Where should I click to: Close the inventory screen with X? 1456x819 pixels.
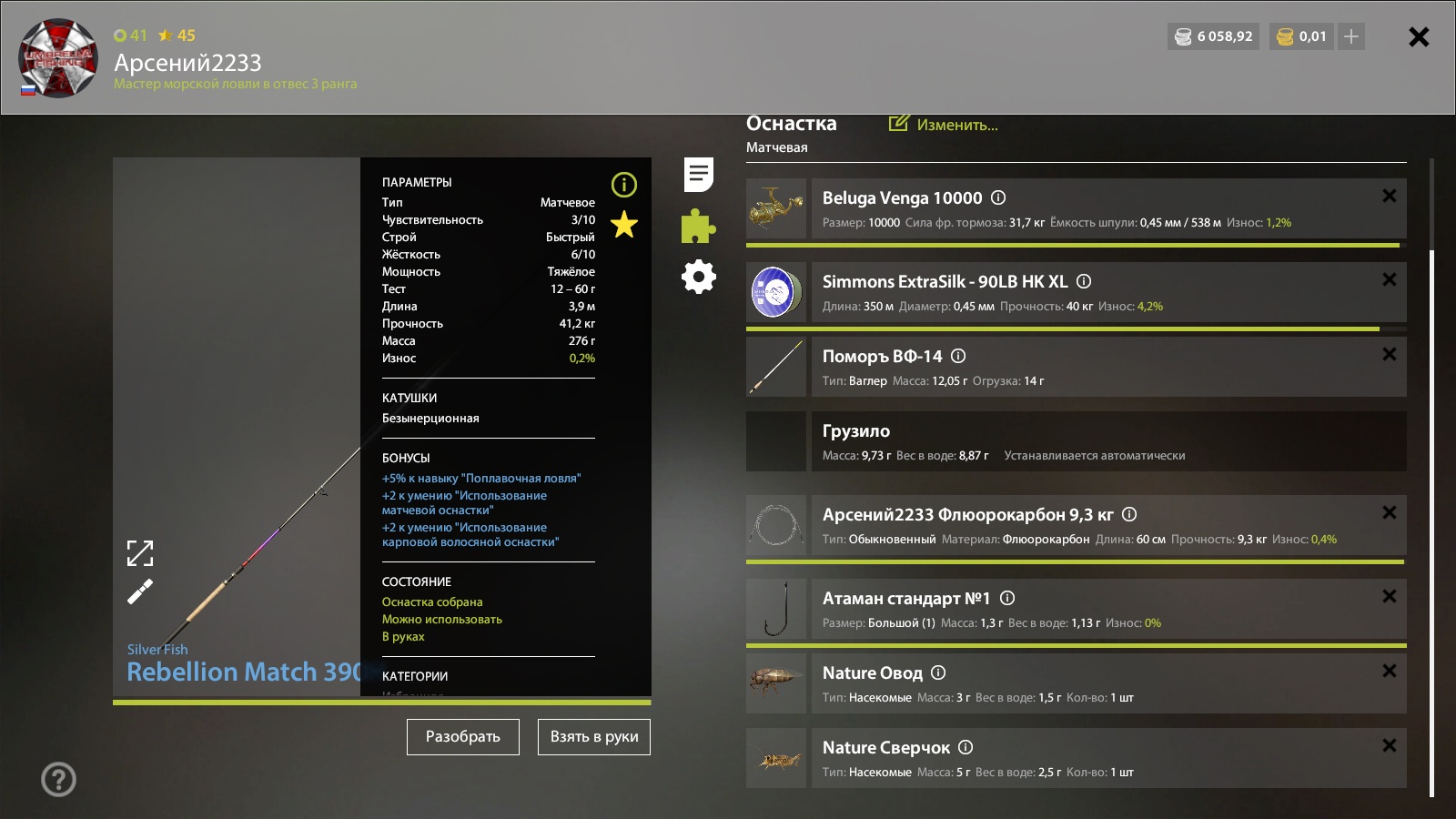1419,36
